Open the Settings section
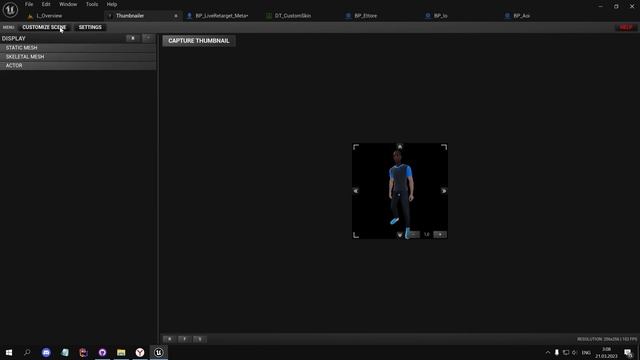The image size is (640, 360). tap(90, 27)
